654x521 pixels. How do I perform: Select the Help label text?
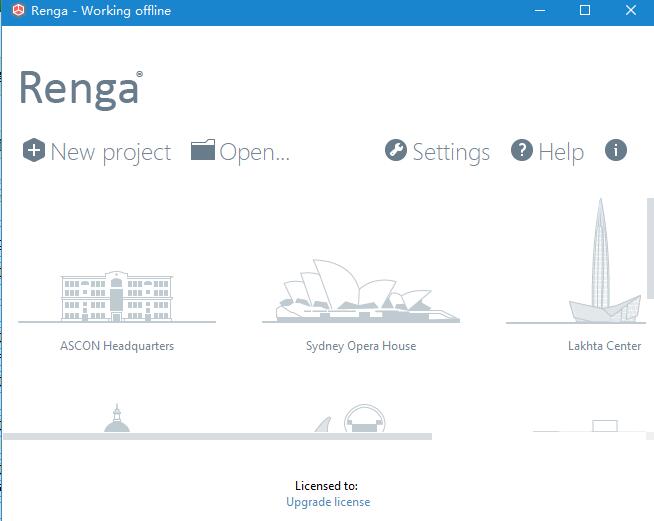[561, 153]
